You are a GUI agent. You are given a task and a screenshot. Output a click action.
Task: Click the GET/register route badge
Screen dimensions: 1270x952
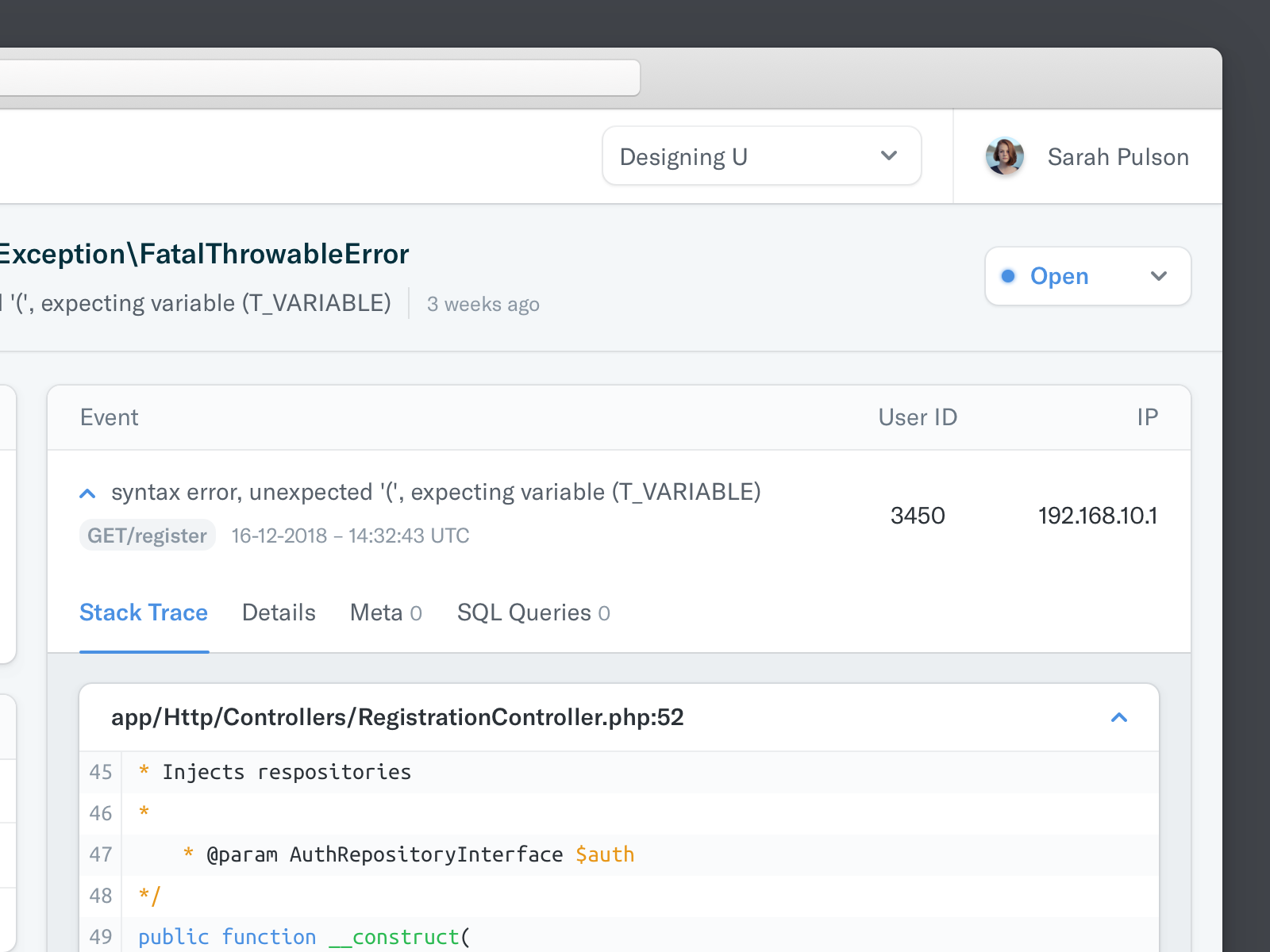(x=147, y=535)
